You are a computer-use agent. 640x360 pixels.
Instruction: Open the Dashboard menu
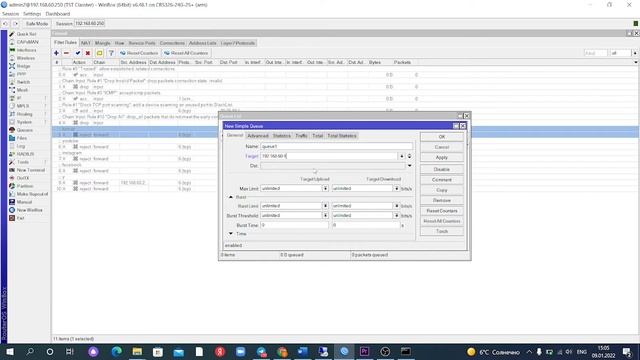click(x=58, y=14)
